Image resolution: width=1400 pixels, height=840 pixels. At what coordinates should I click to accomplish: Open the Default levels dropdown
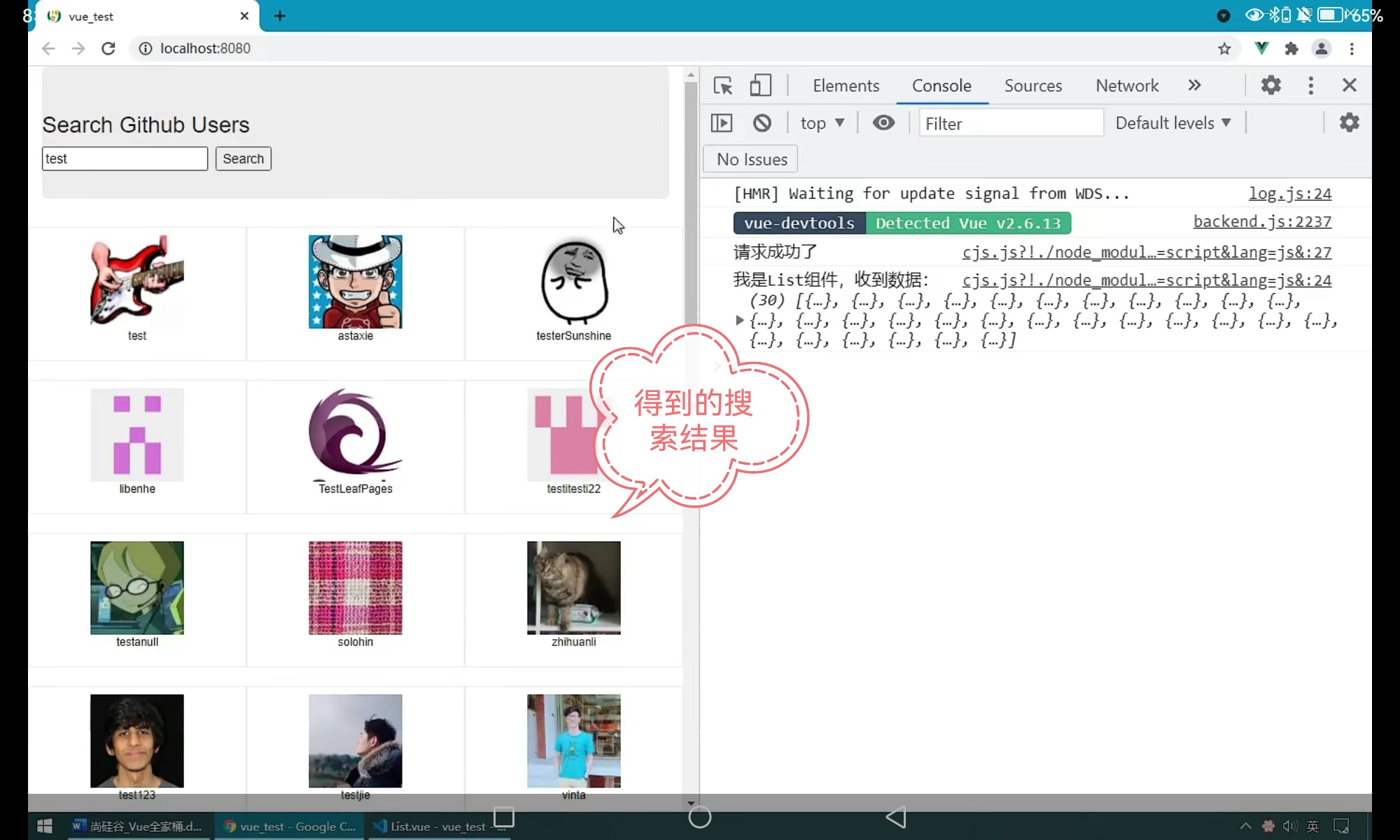[x=1172, y=123]
